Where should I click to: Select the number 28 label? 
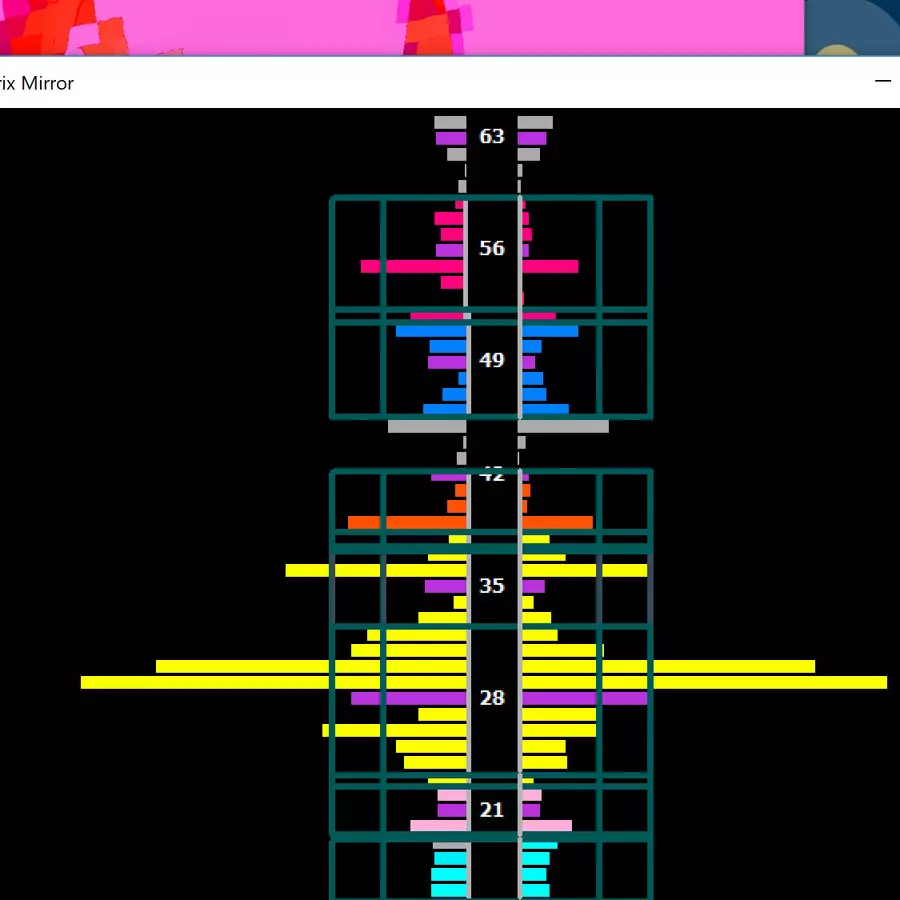[x=492, y=698]
